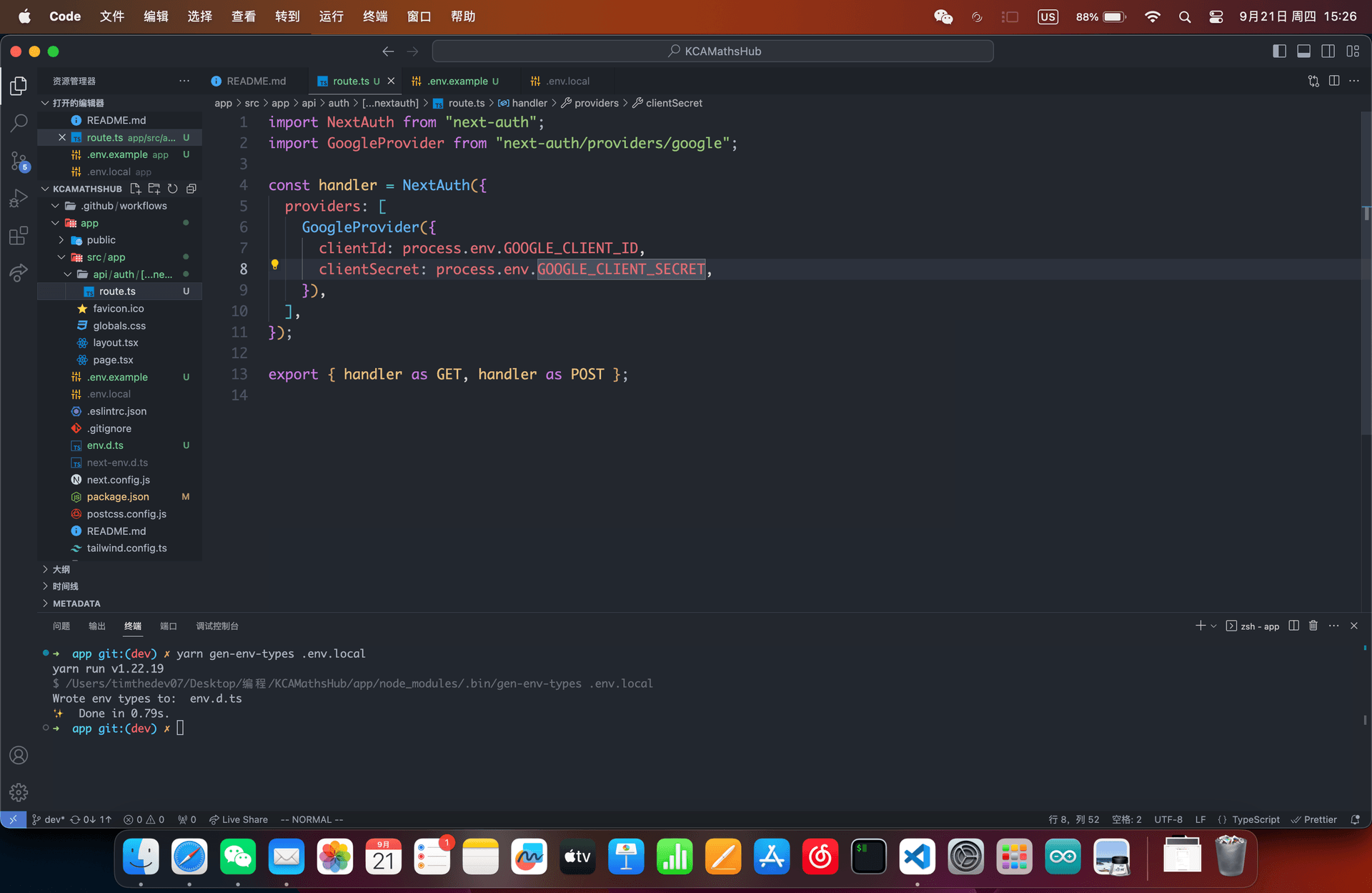
Task: Open the Run and Debug view
Action: point(19,198)
